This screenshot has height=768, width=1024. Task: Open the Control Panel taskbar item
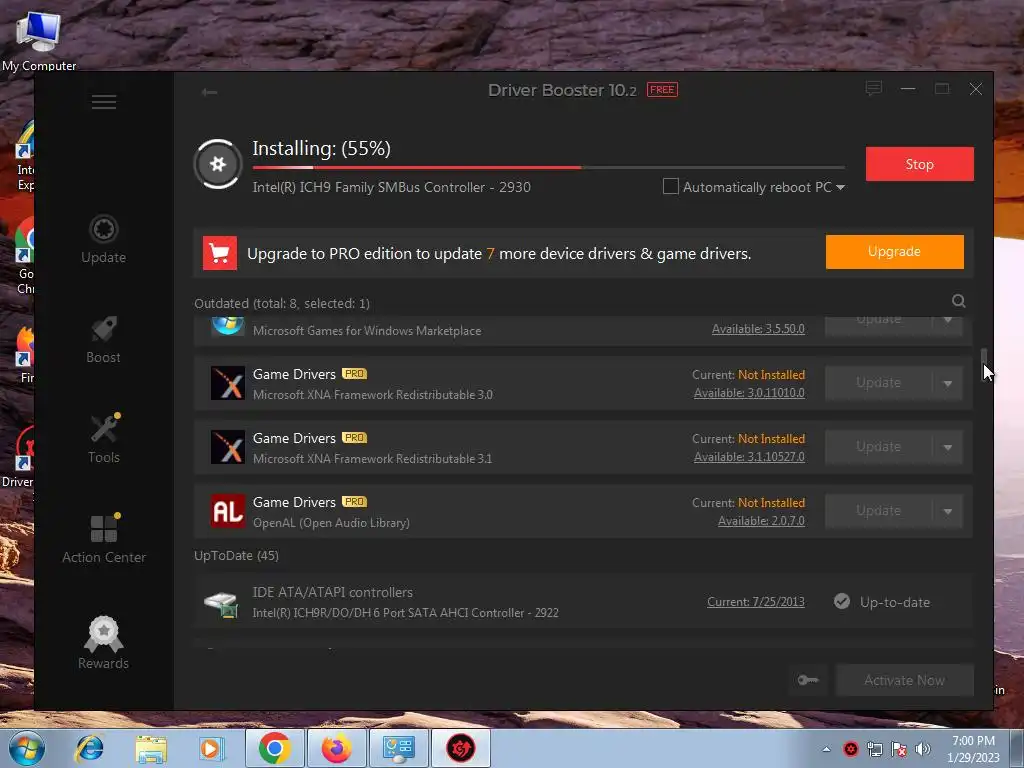tap(398, 748)
